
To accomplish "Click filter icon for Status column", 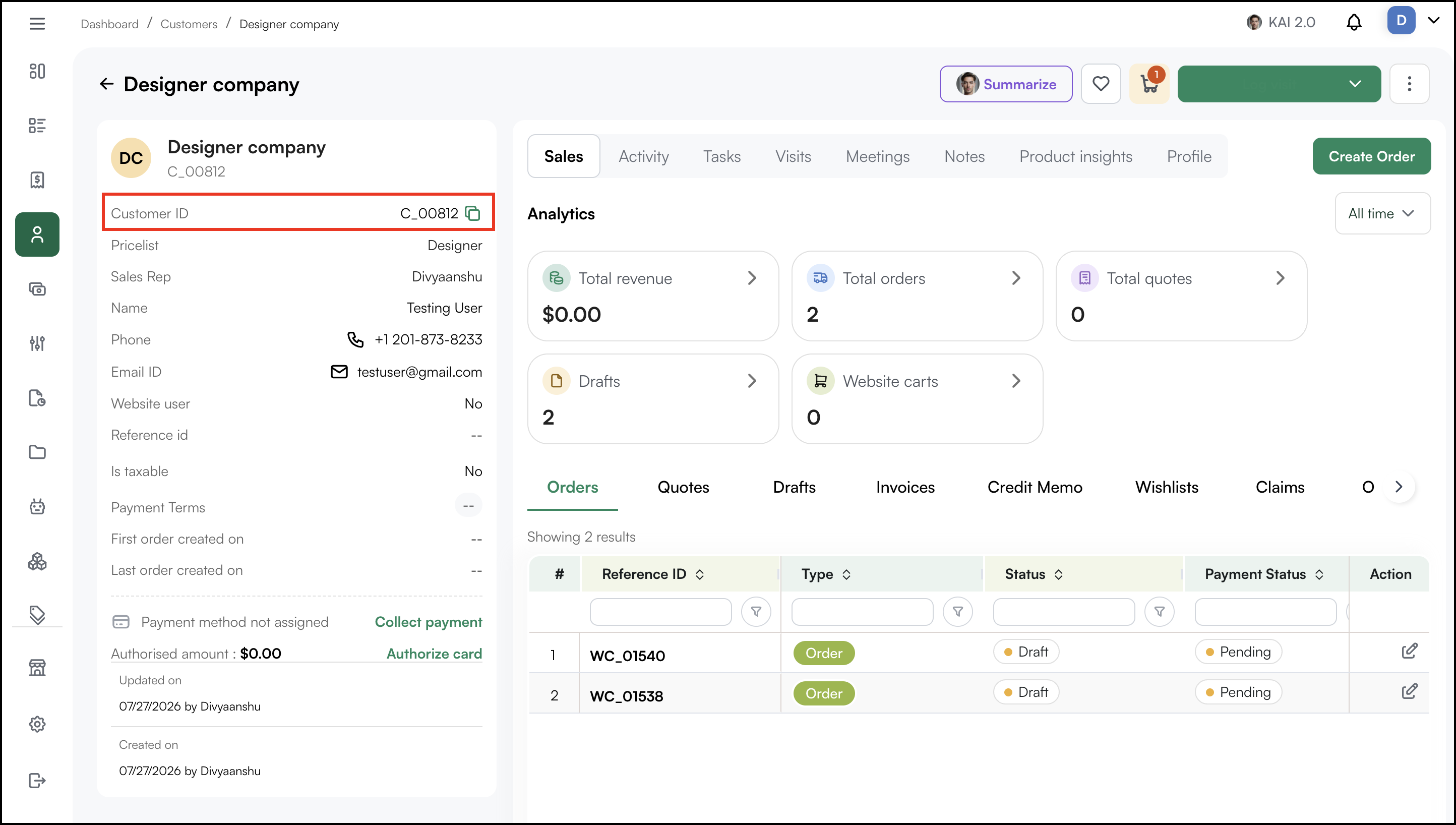I will coord(1159,612).
